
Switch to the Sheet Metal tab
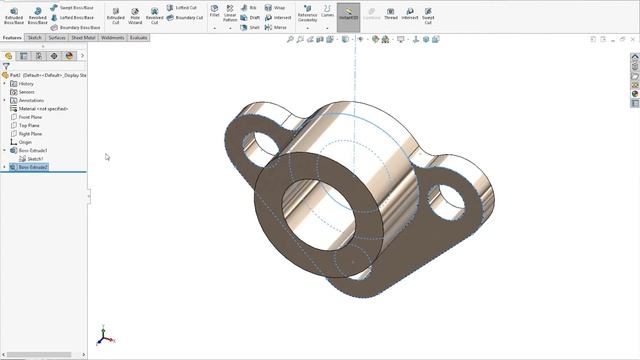[x=83, y=38]
